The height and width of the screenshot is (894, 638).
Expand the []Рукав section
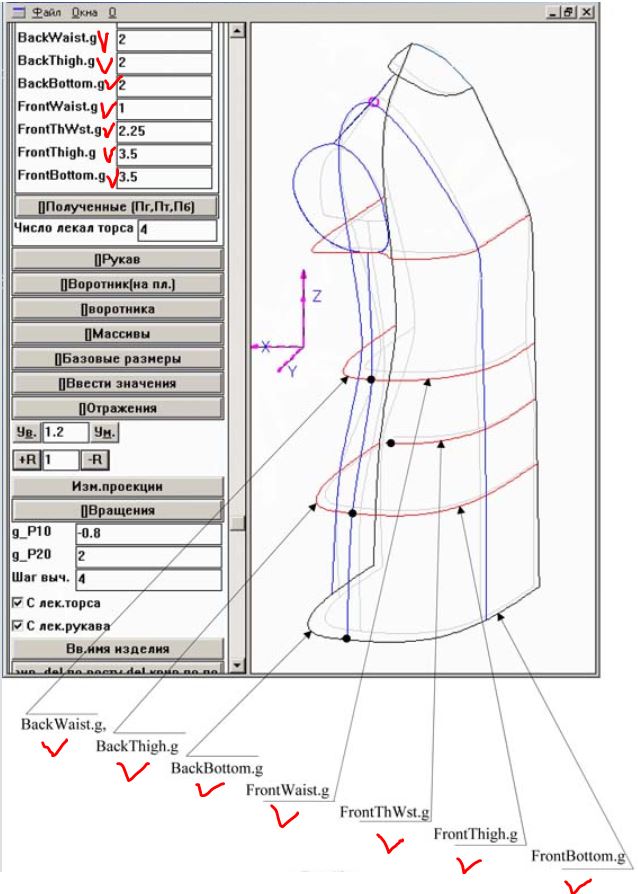pos(117,259)
